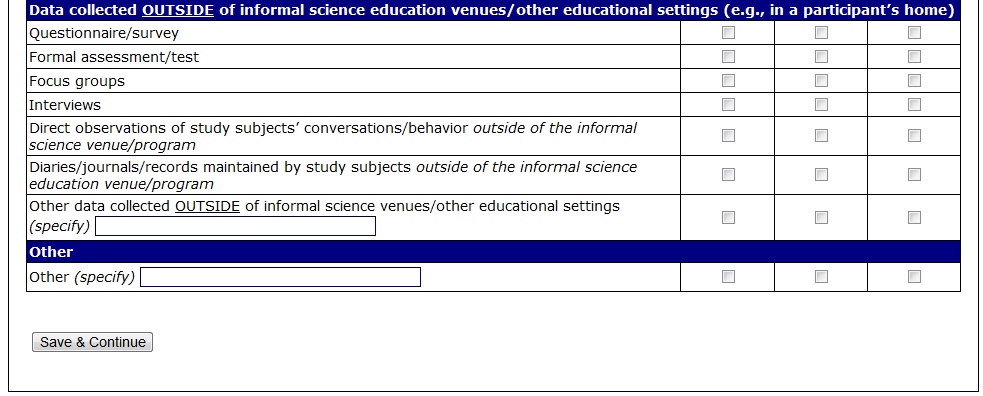Select second checkbox for Focus groups
983x396 pixels.
pyautogui.click(x=821, y=80)
